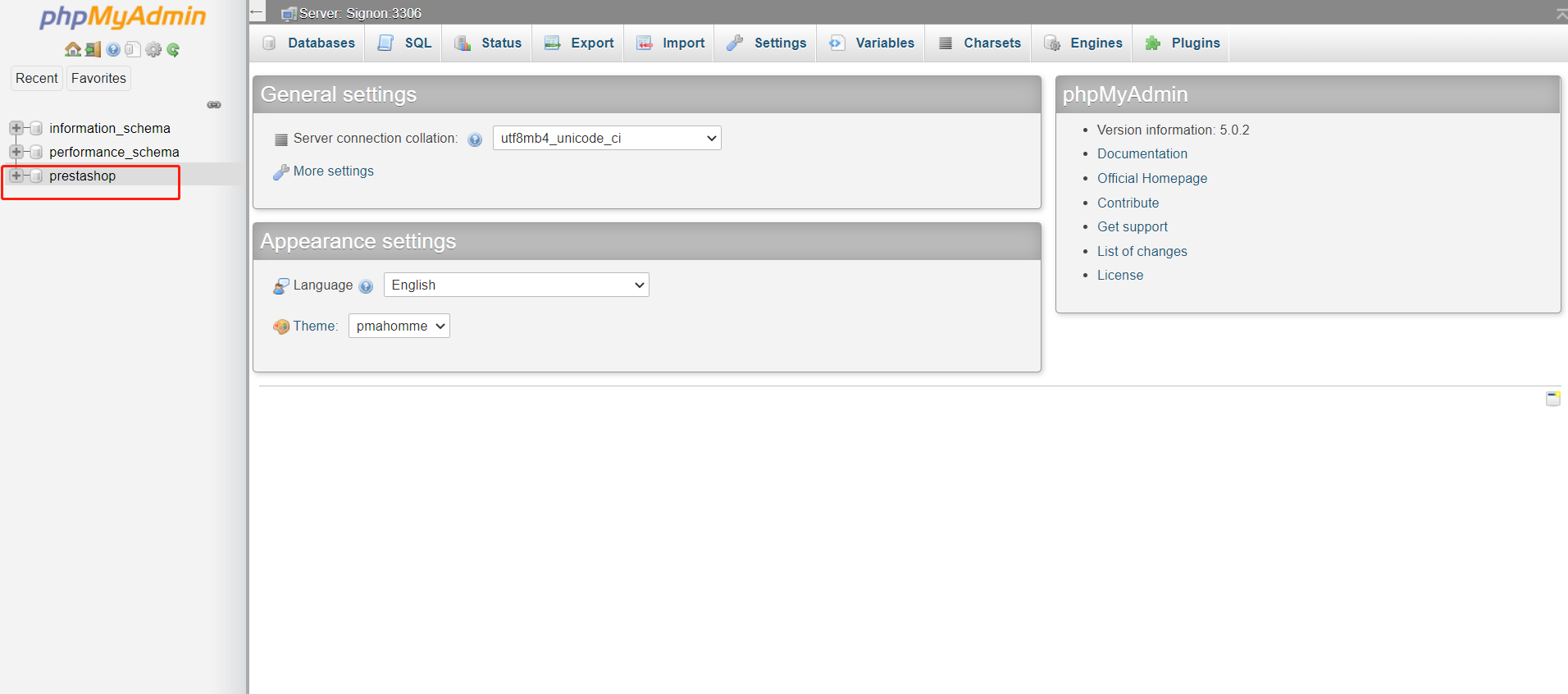
Task: Click the 'Version information: 5.0.2' text
Action: [1174, 130]
